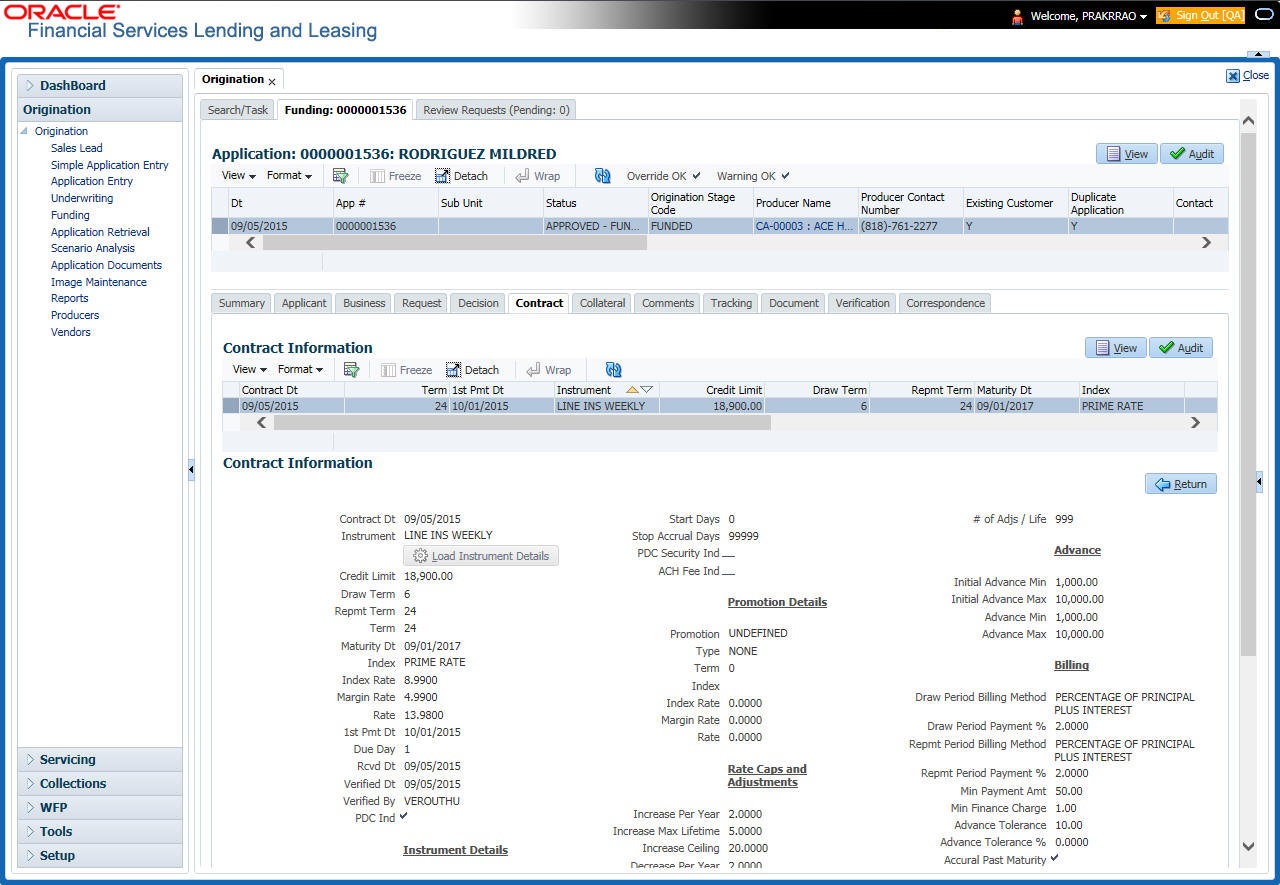
Task: Click the user avatar icon beside Welcome
Action: coord(1017,16)
